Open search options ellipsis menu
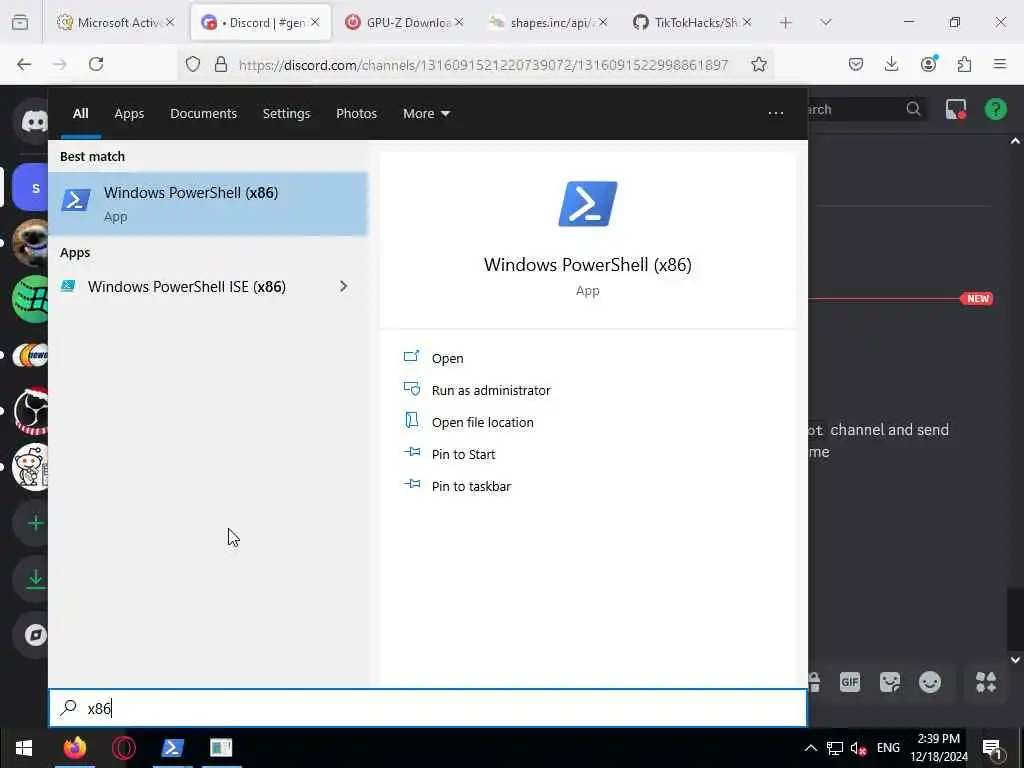 [x=776, y=114]
